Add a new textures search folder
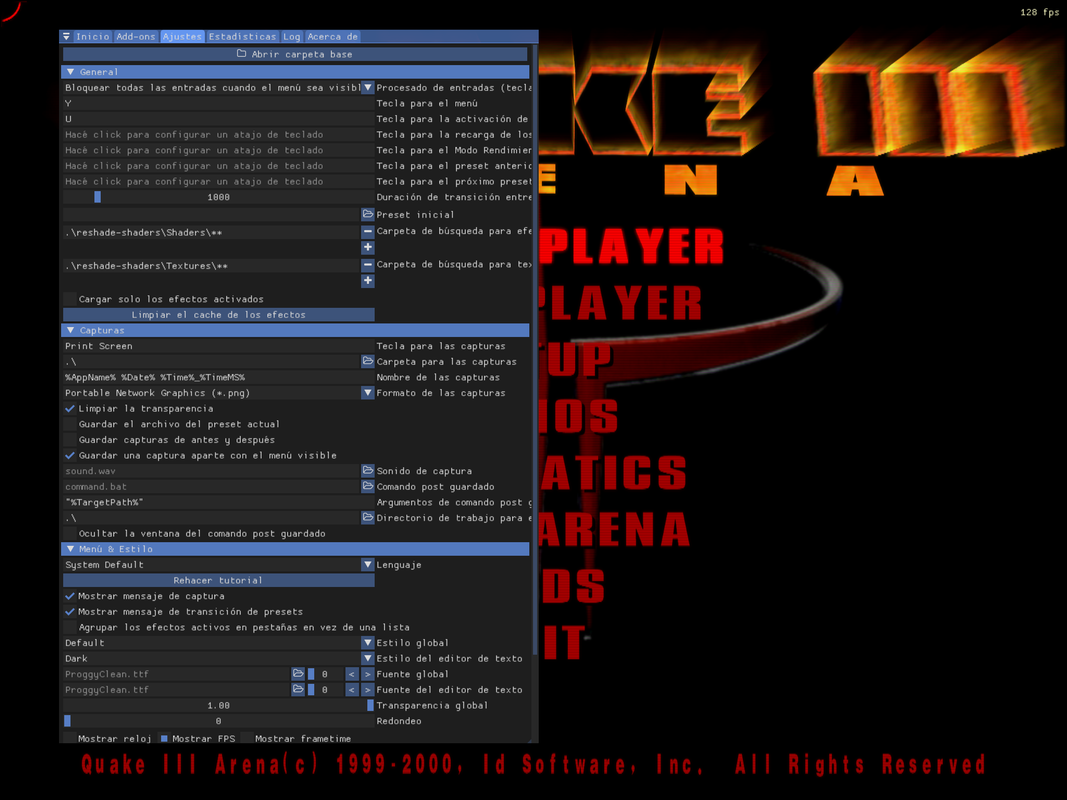Screen dimensions: 1067x800 coord(367,281)
